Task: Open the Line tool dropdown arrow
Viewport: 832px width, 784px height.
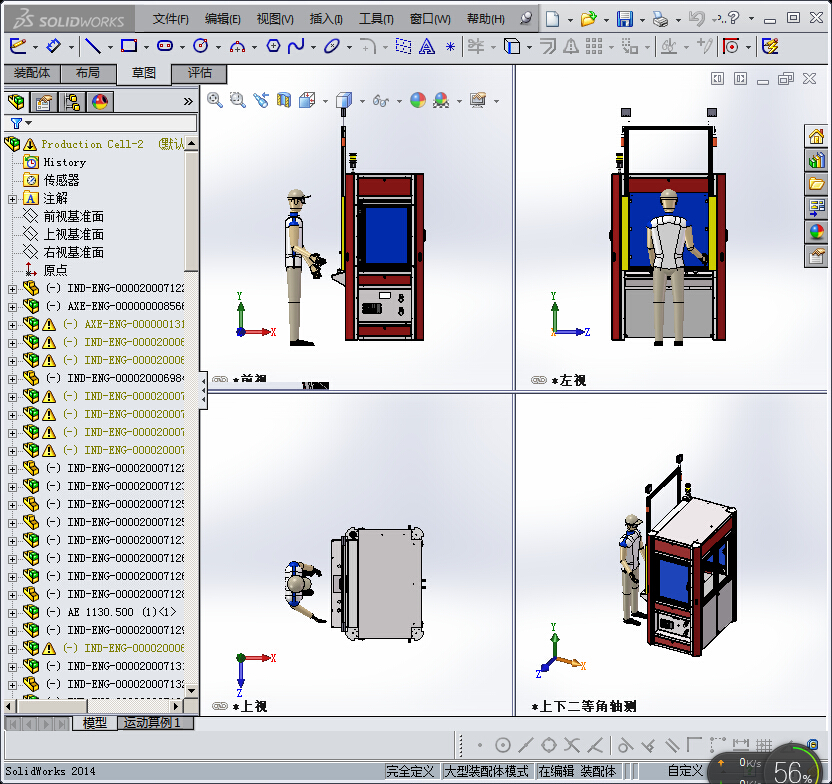Action: pos(110,47)
